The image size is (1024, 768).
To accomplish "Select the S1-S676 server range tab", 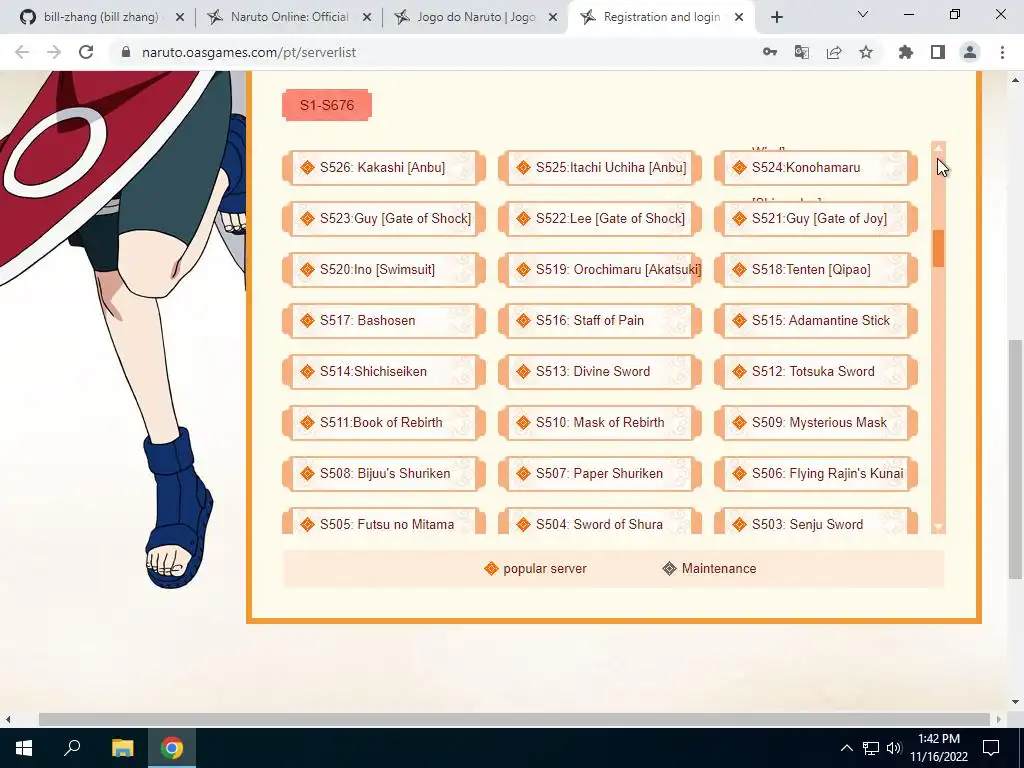I will [327, 105].
